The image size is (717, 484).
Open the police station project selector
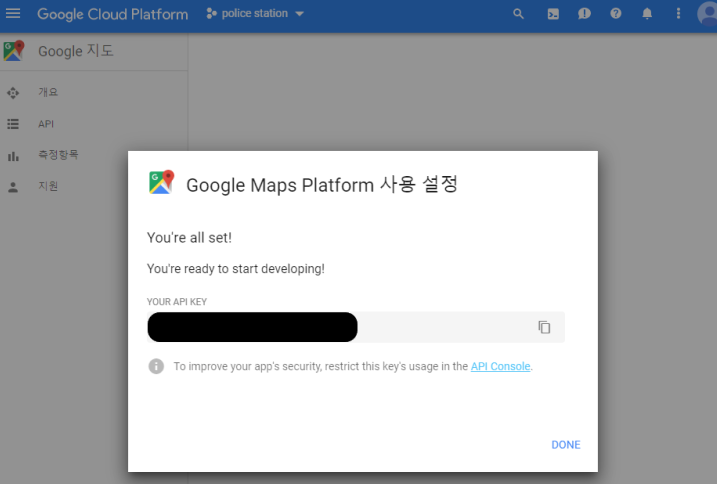click(x=255, y=13)
